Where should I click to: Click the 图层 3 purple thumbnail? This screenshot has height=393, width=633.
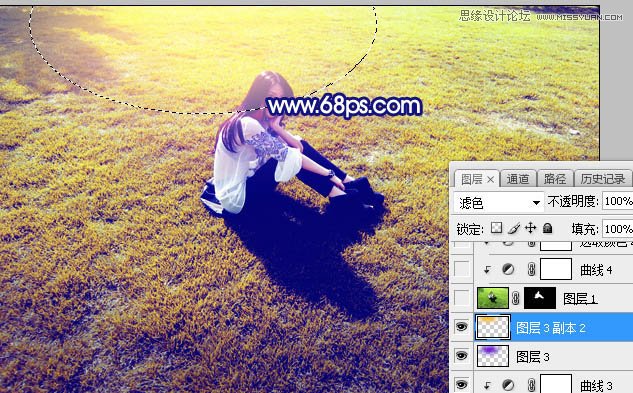(x=493, y=356)
